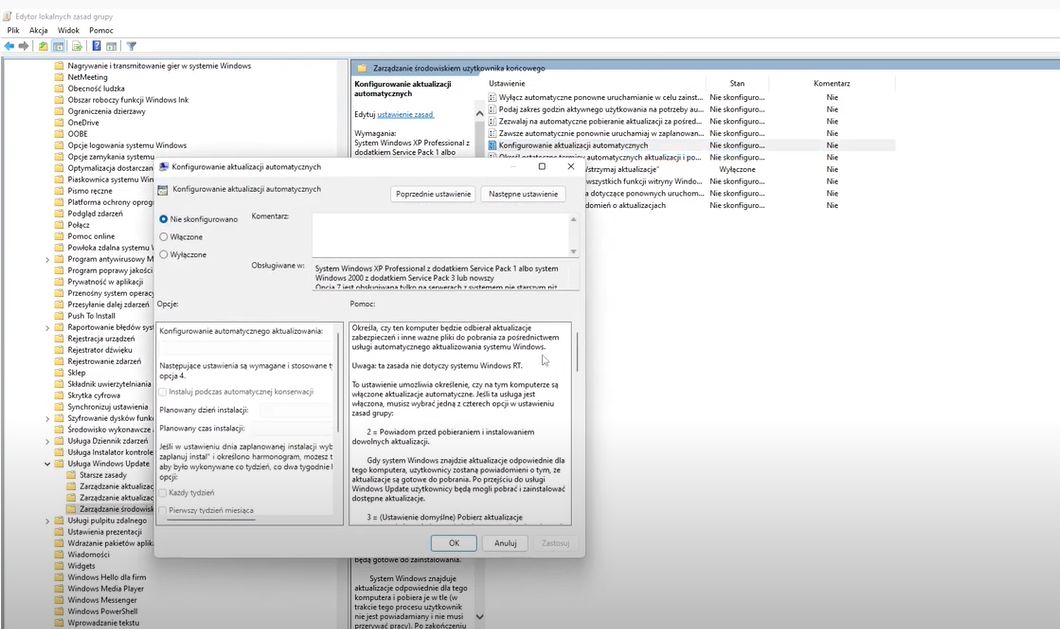Open the 'Planowany dzień instalacji' dropdown
Viewport: 1060px width, 629px height.
pos(295,410)
